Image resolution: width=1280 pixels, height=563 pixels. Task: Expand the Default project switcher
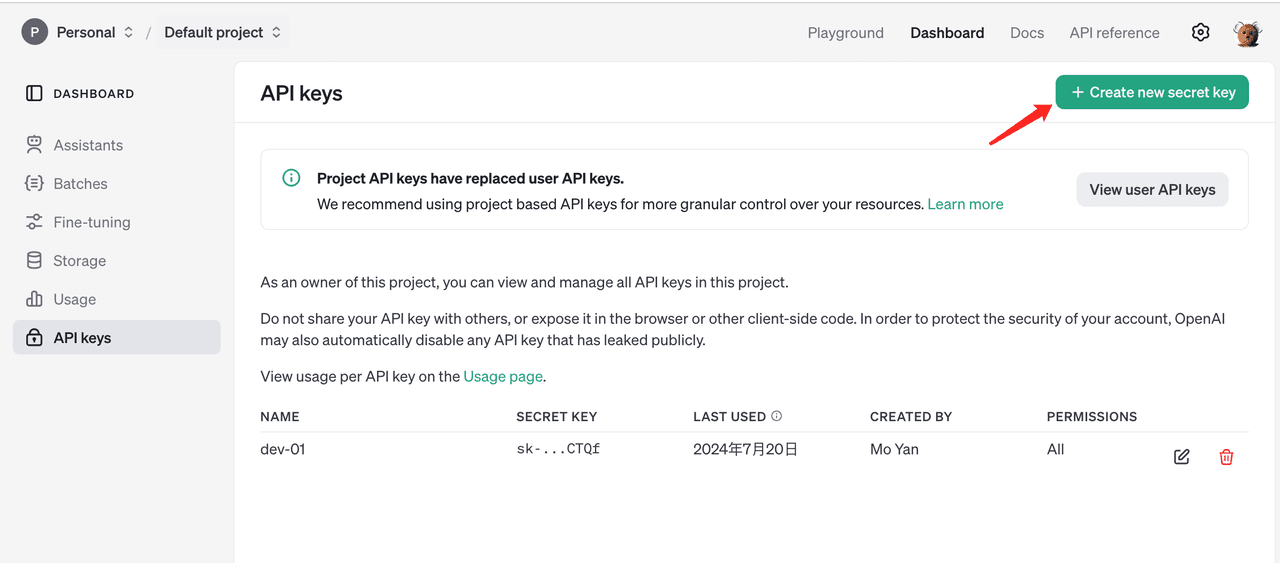[x=223, y=32]
